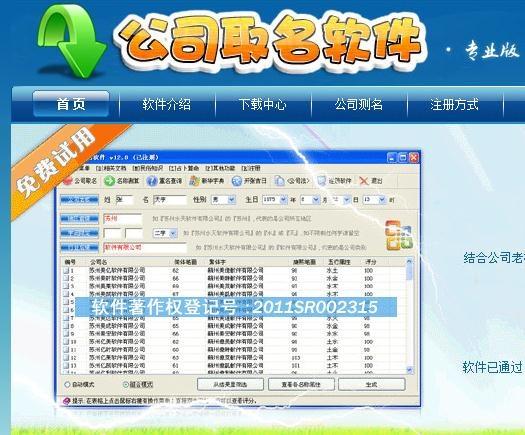
Task: Tick the checkbox for result row 2
Action: click(x=66, y=278)
